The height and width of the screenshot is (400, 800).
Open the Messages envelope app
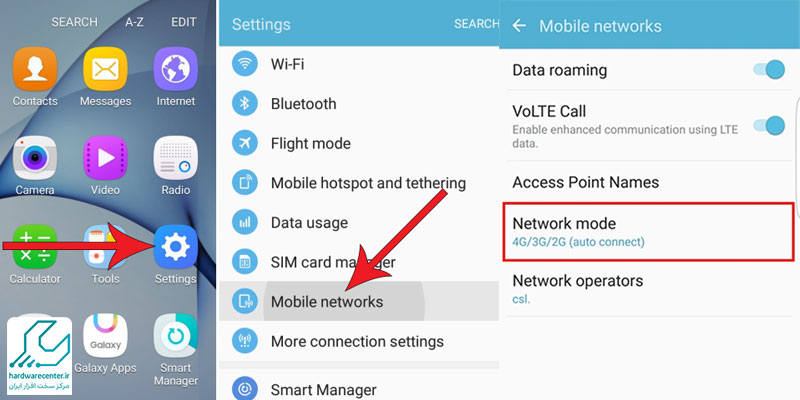click(x=105, y=69)
